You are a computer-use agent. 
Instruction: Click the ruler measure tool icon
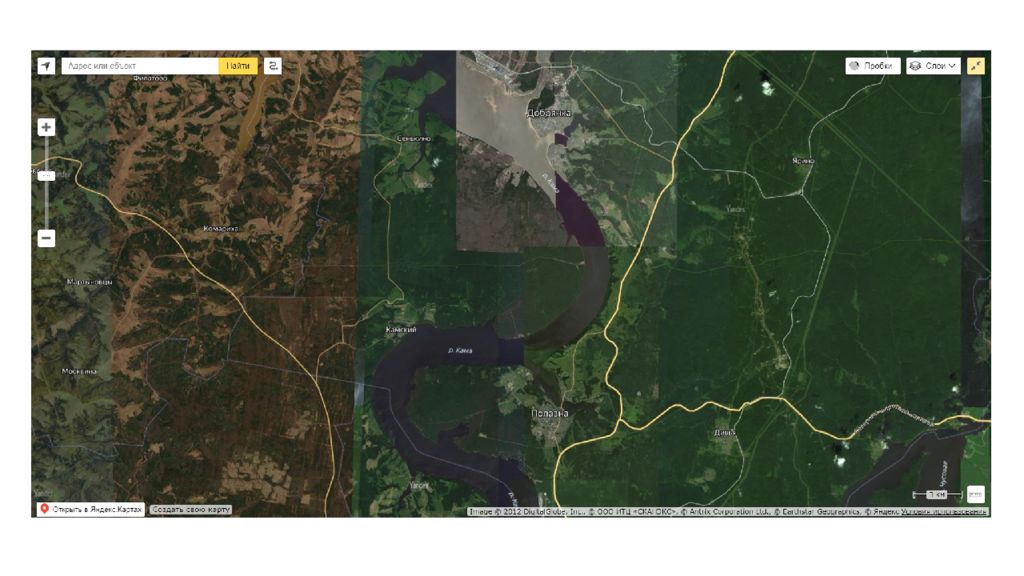(x=976, y=494)
